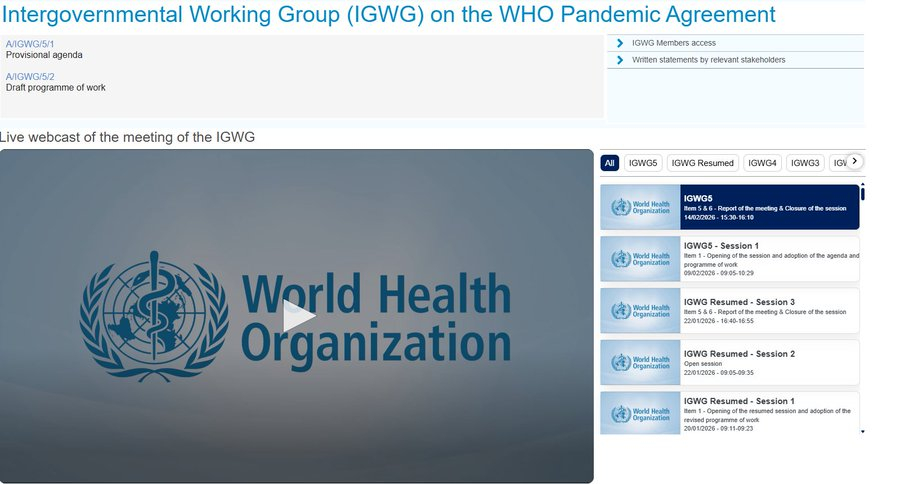Image resolution: width=900 pixels, height=484 pixels.
Task: Choose the IGWG3 filter tab
Action: coord(804,163)
